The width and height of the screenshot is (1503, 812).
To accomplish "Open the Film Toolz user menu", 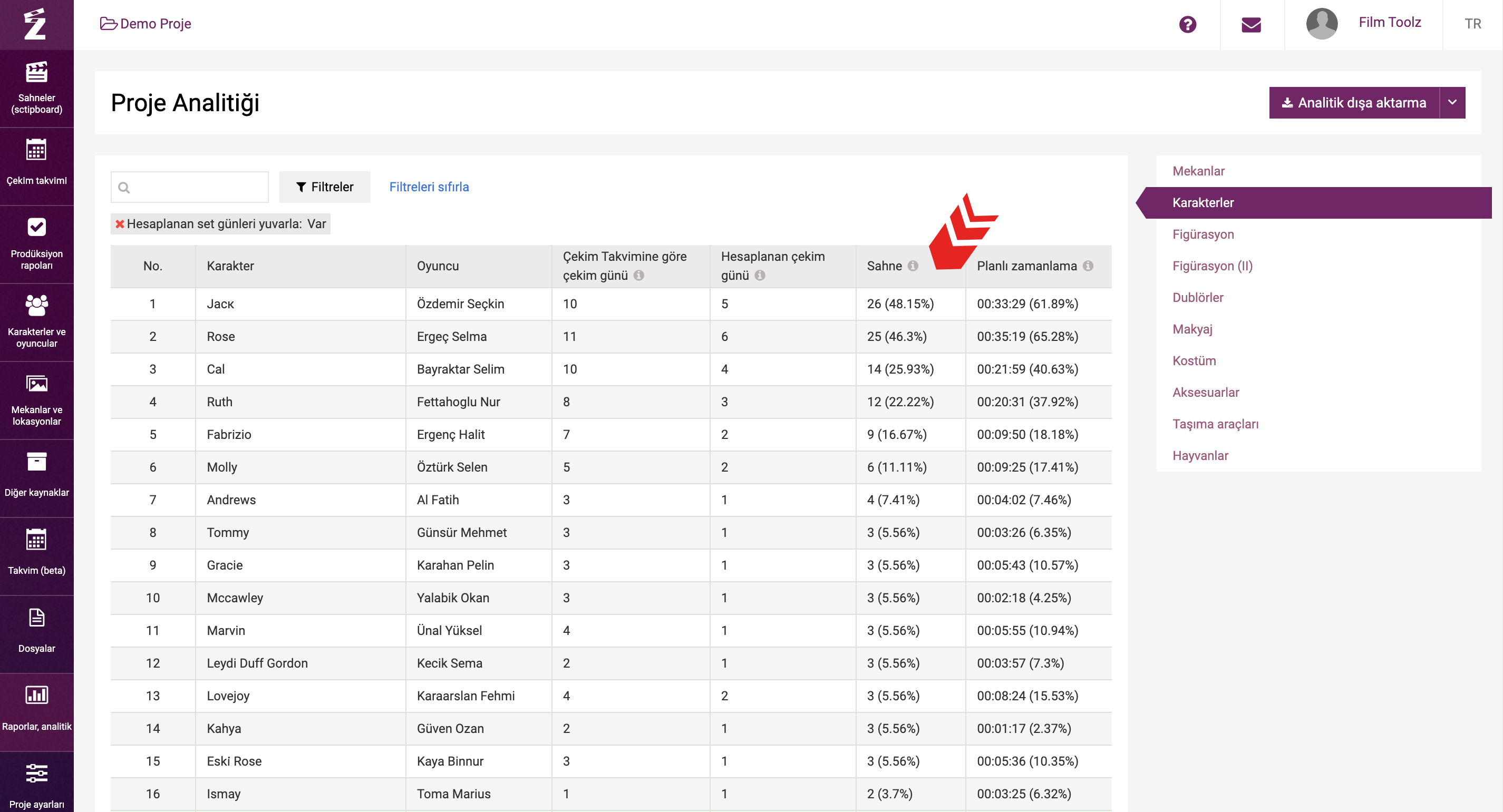I will click(1390, 22).
